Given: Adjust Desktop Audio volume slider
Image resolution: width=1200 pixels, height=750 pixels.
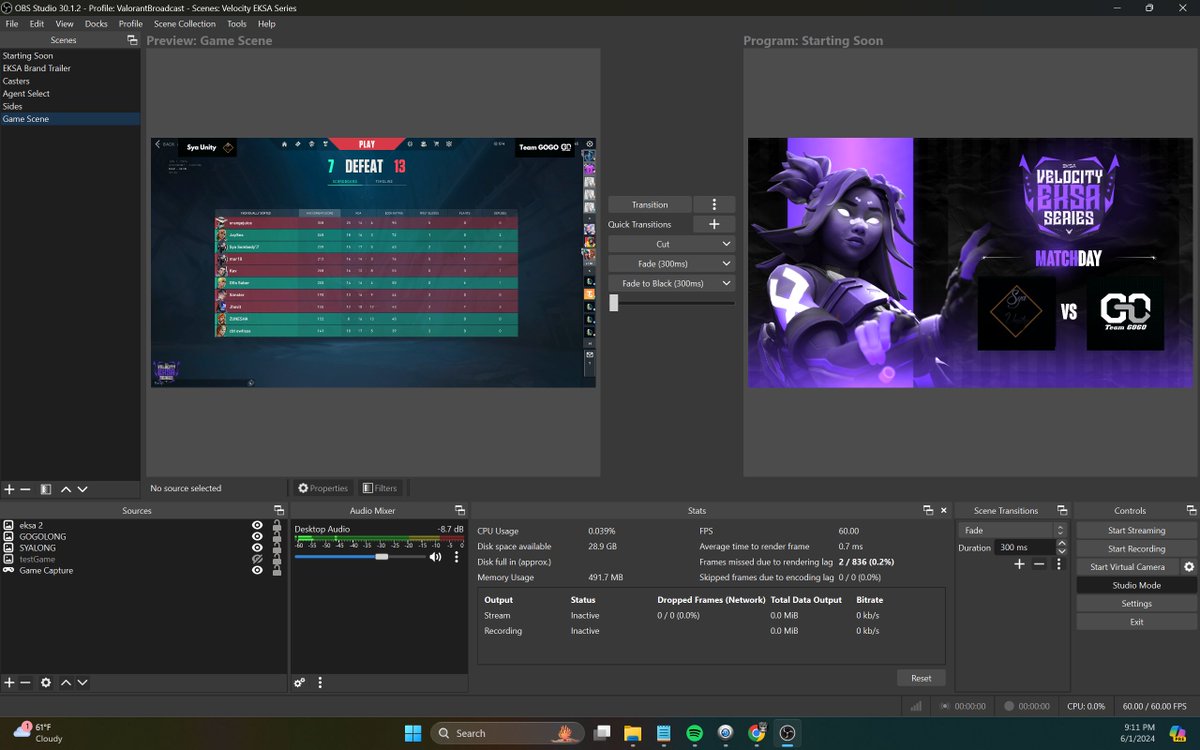Looking at the screenshot, I should coord(381,557).
